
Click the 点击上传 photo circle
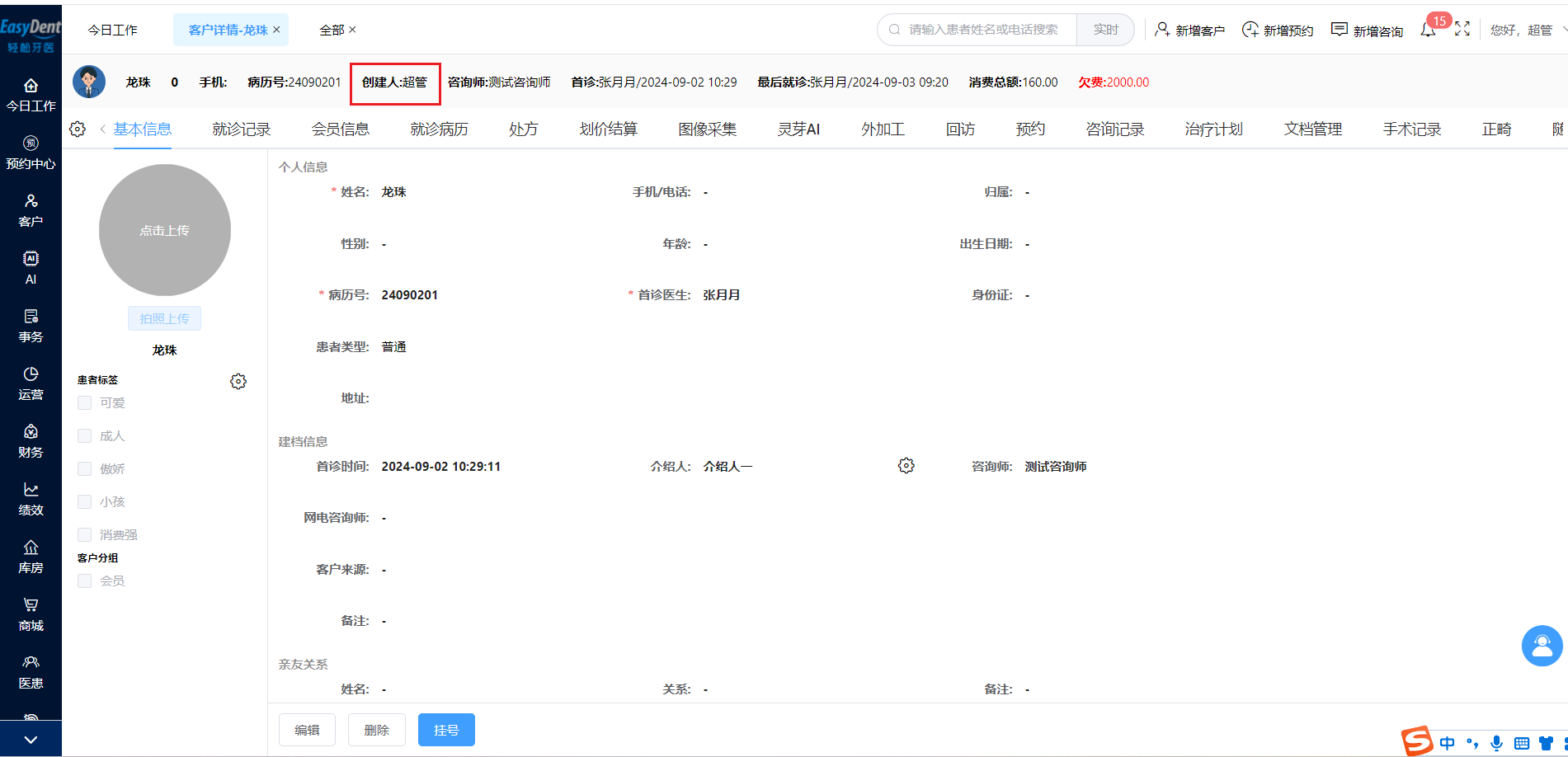pyautogui.click(x=165, y=230)
